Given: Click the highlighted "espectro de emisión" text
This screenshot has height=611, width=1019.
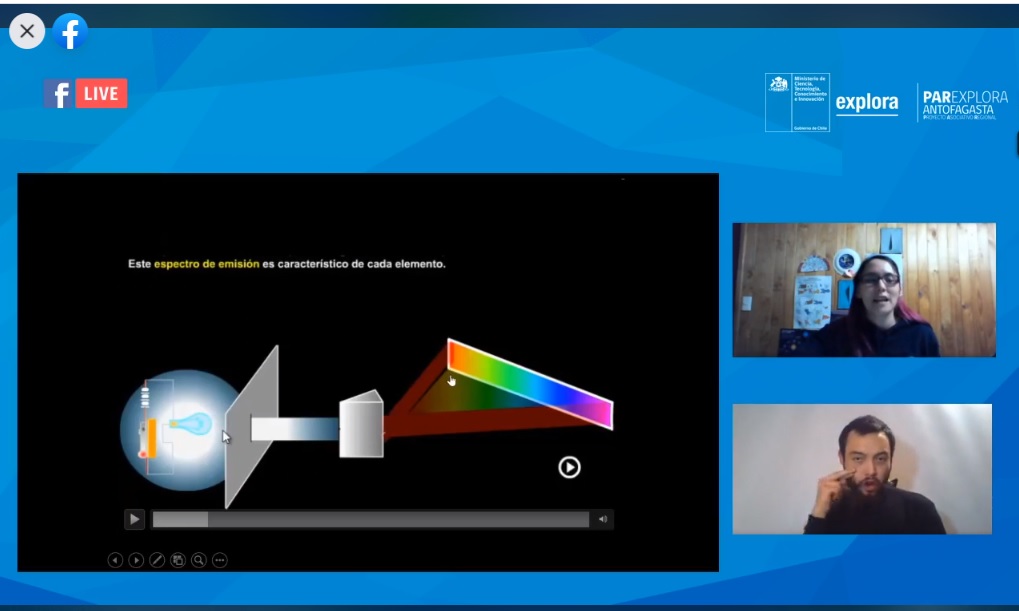Looking at the screenshot, I should [x=206, y=264].
